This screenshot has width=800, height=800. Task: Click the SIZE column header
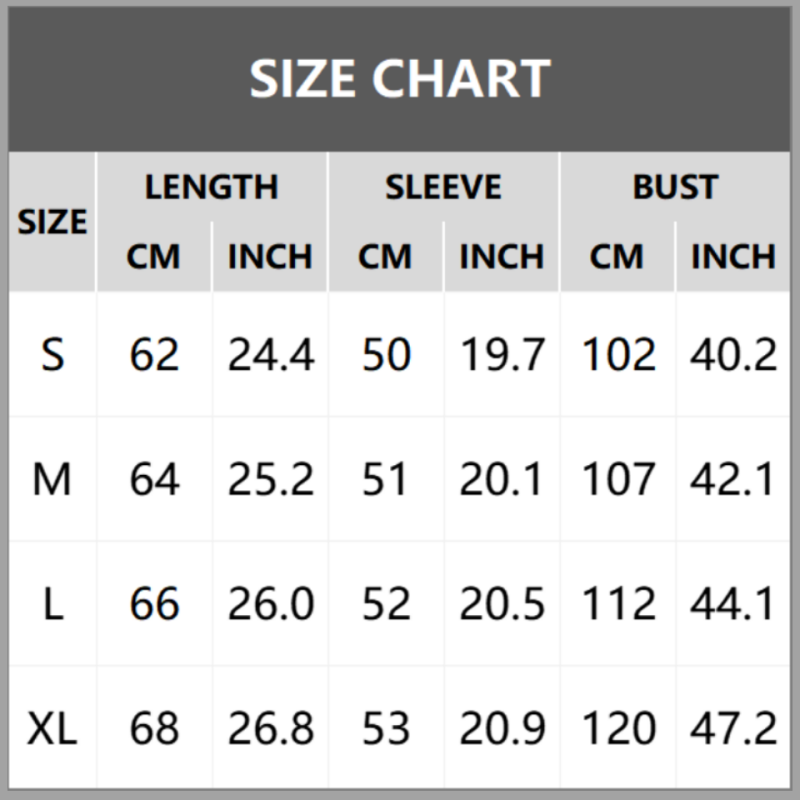pyautogui.click(x=52, y=221)
